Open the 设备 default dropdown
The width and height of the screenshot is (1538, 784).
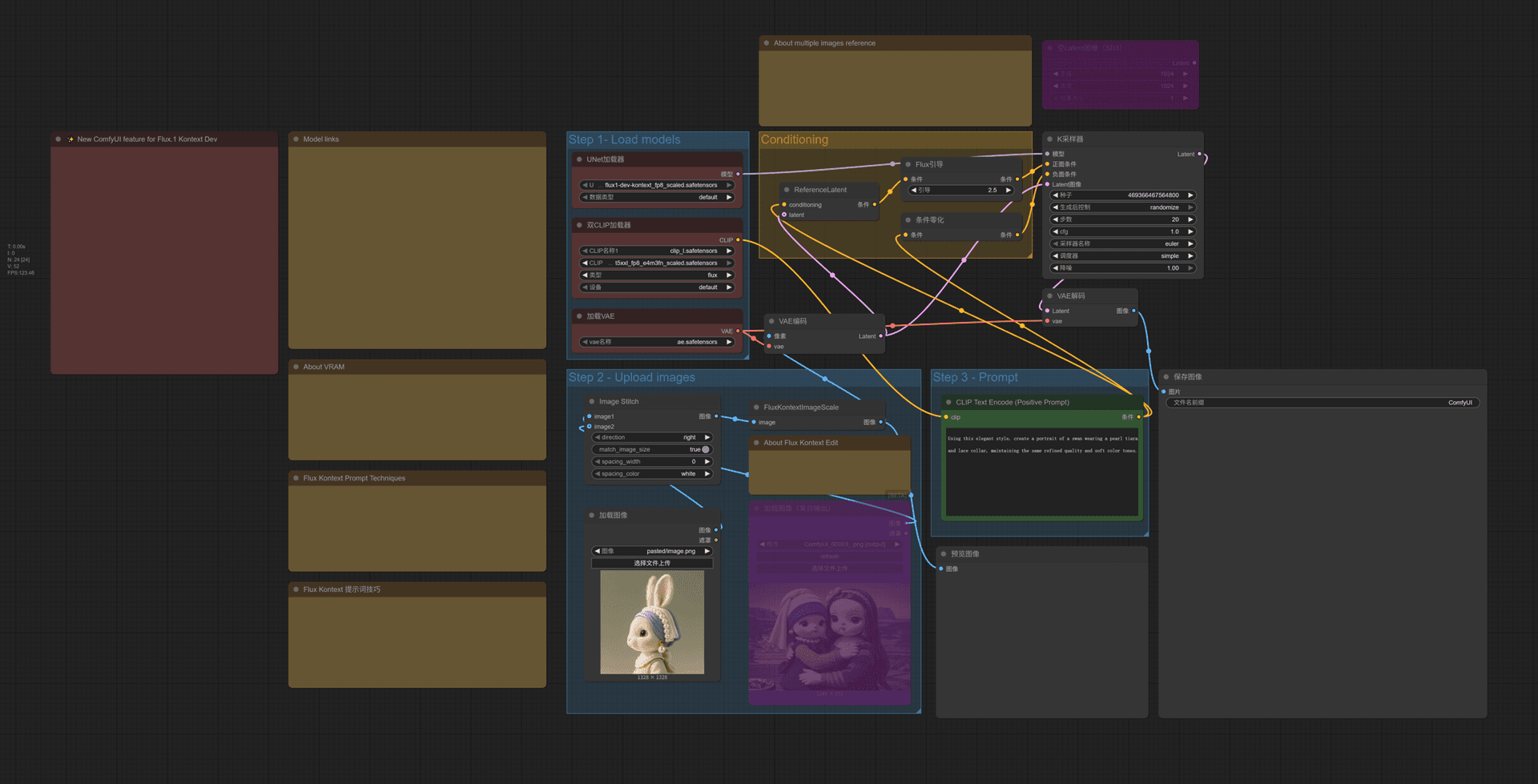click(x=657, y=287)
